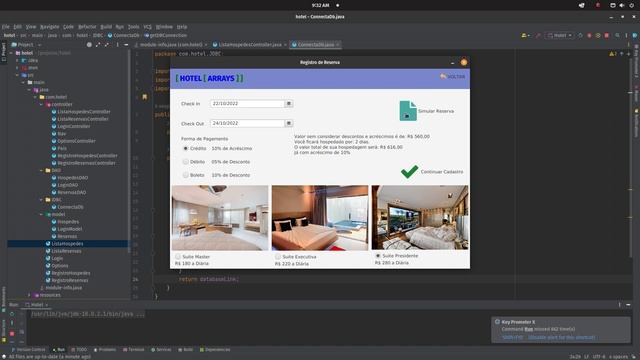This screenshot has width=640, height=360.
Task: Collapse the main folder in tree
Action: pyautogui.click(x=23, y=82)
